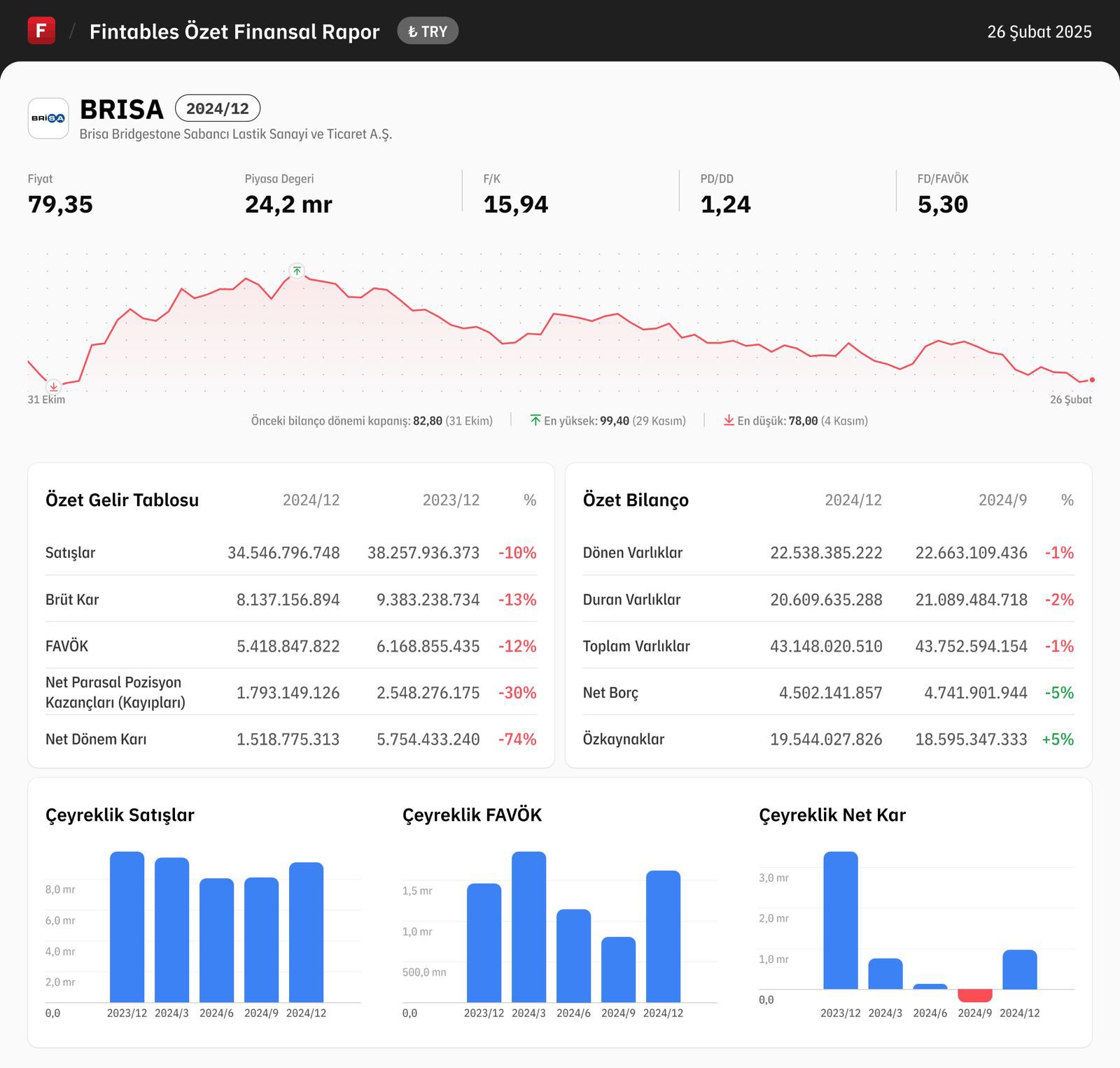Screen dimensions: 1120x1068
Task: Click the -13% change for Brüt Kar
Action: pos(517,600)
